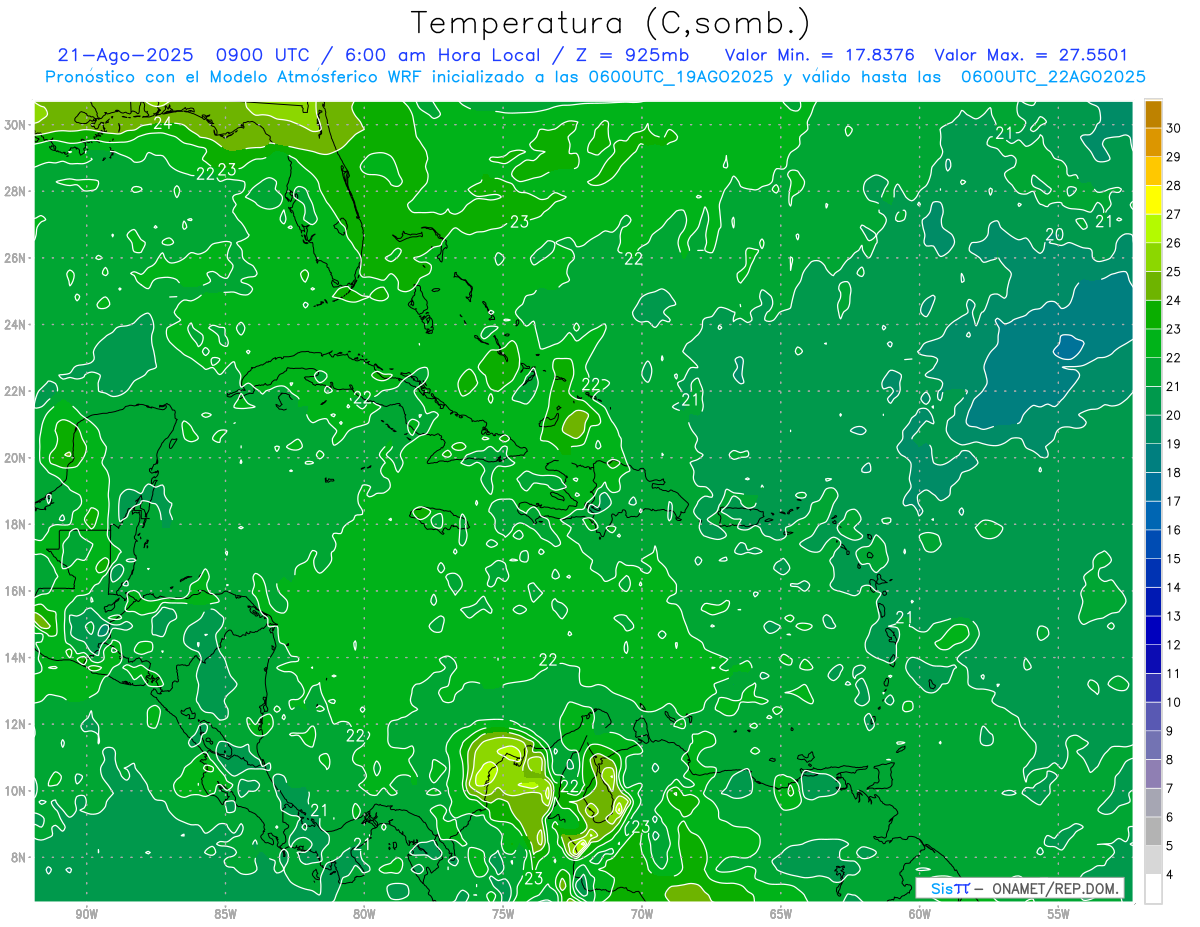Click the "90W" longitude axis label
Screen dimensions: 1200x927
86,914
